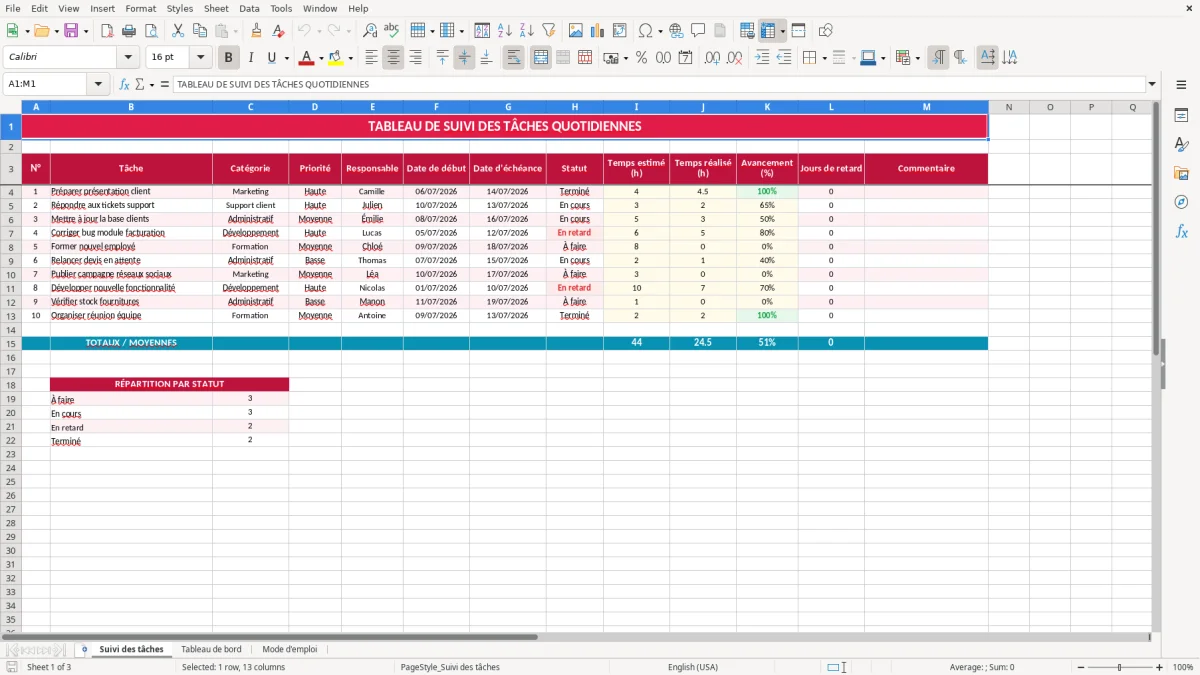Open the Sheet menu
1200x675 pixels.
[216, 8]
